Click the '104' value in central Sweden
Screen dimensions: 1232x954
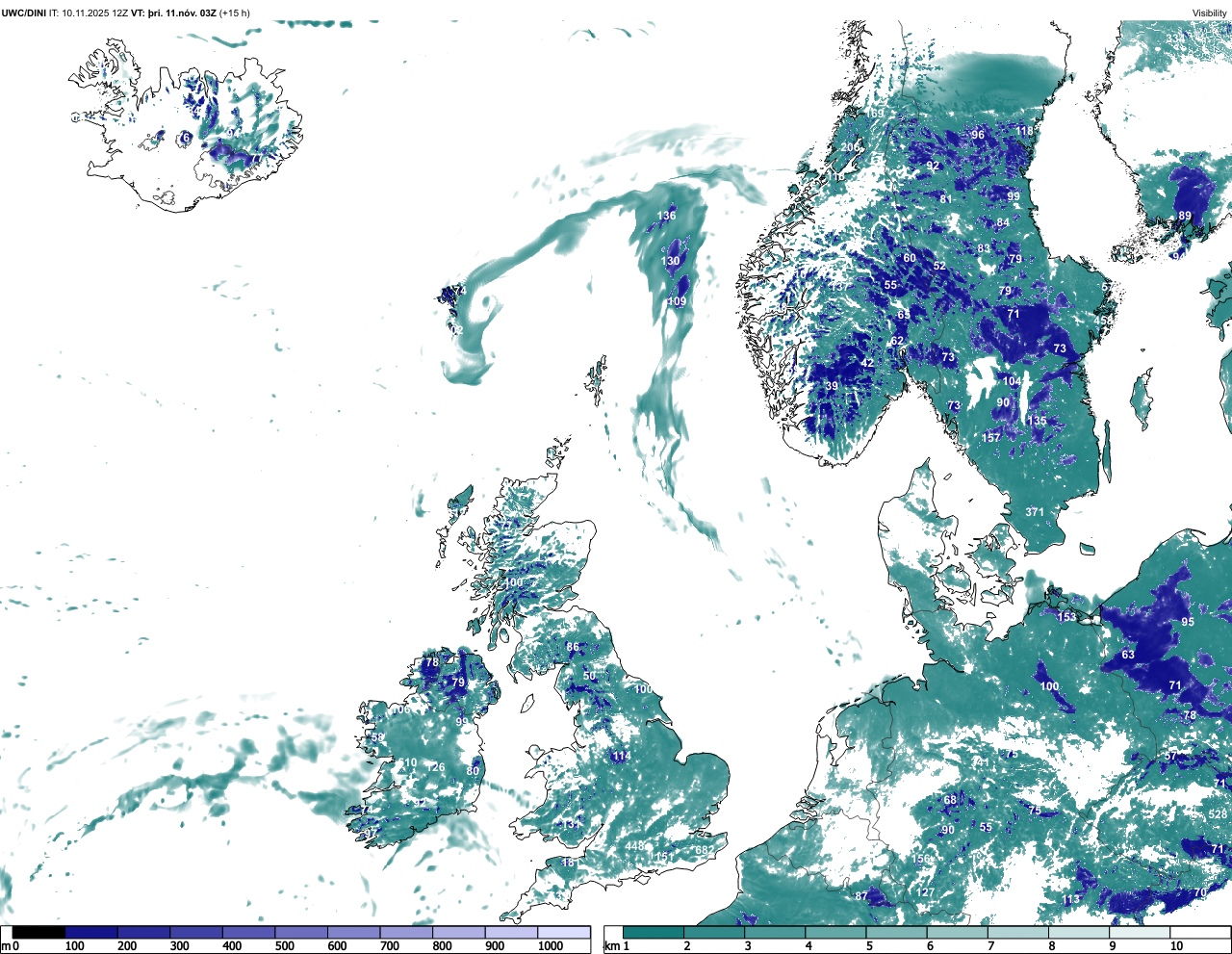click(1012, 382)
